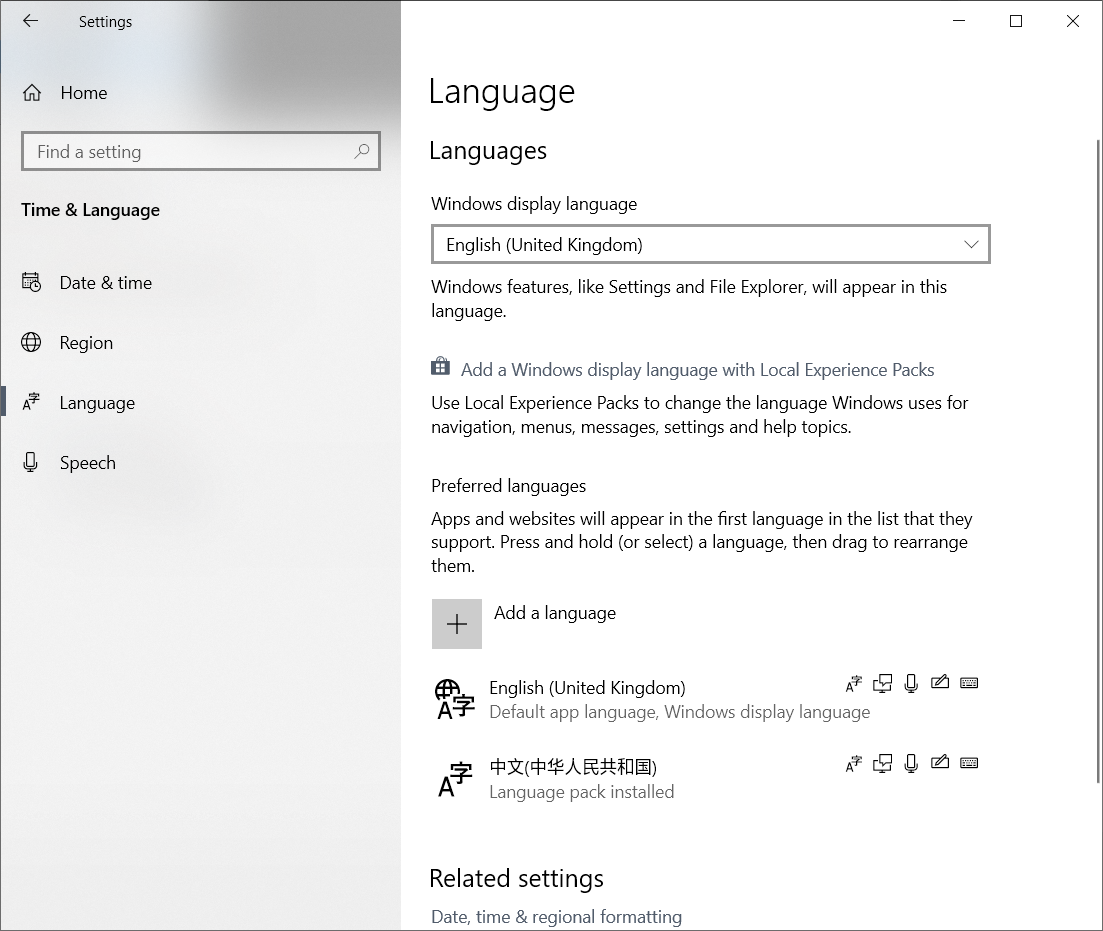Select the Language section in the sidebar

(x=96, y=402)
